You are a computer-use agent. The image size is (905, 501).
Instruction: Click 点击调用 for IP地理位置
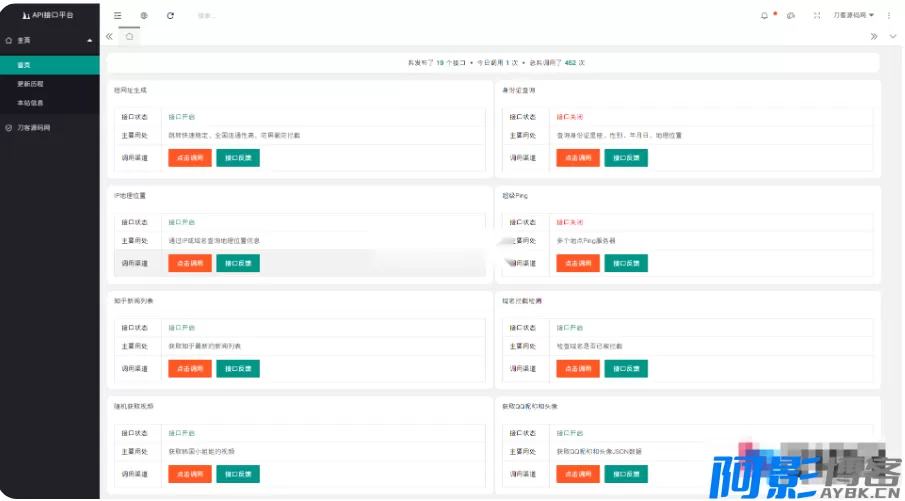pyautogui.click(x=189, y=263)
